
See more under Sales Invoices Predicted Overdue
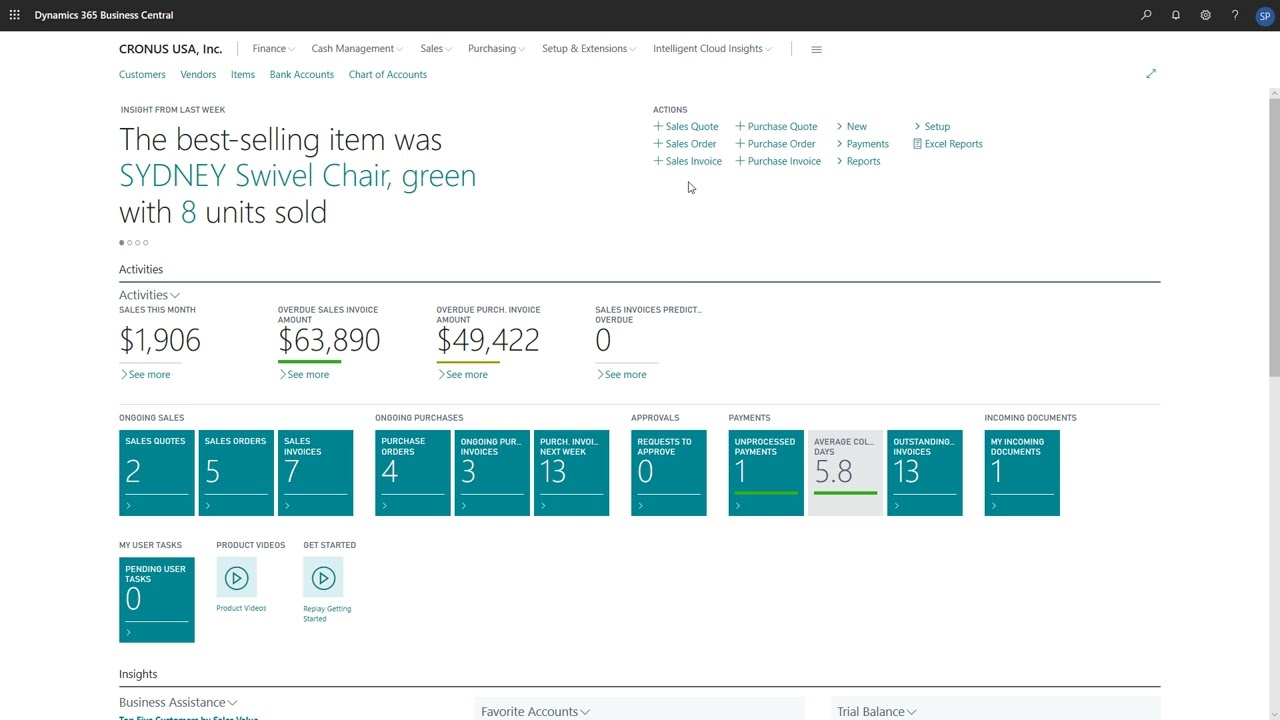click(x=621, y=375)
